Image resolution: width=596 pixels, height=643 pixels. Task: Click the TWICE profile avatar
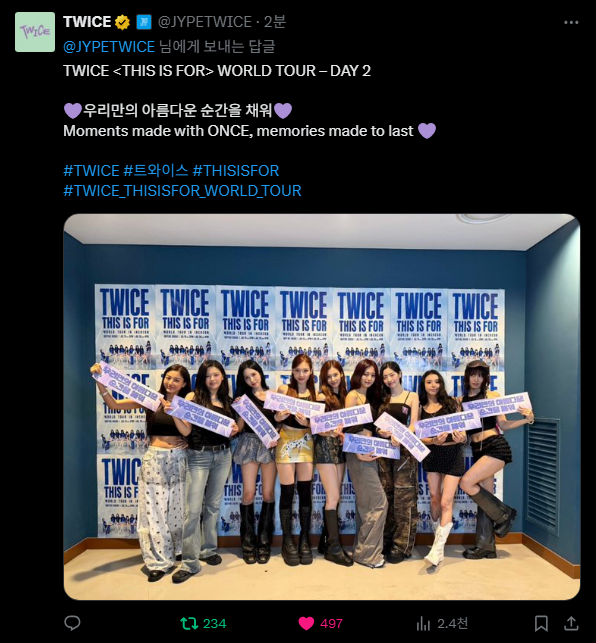(x=35, y=32)
